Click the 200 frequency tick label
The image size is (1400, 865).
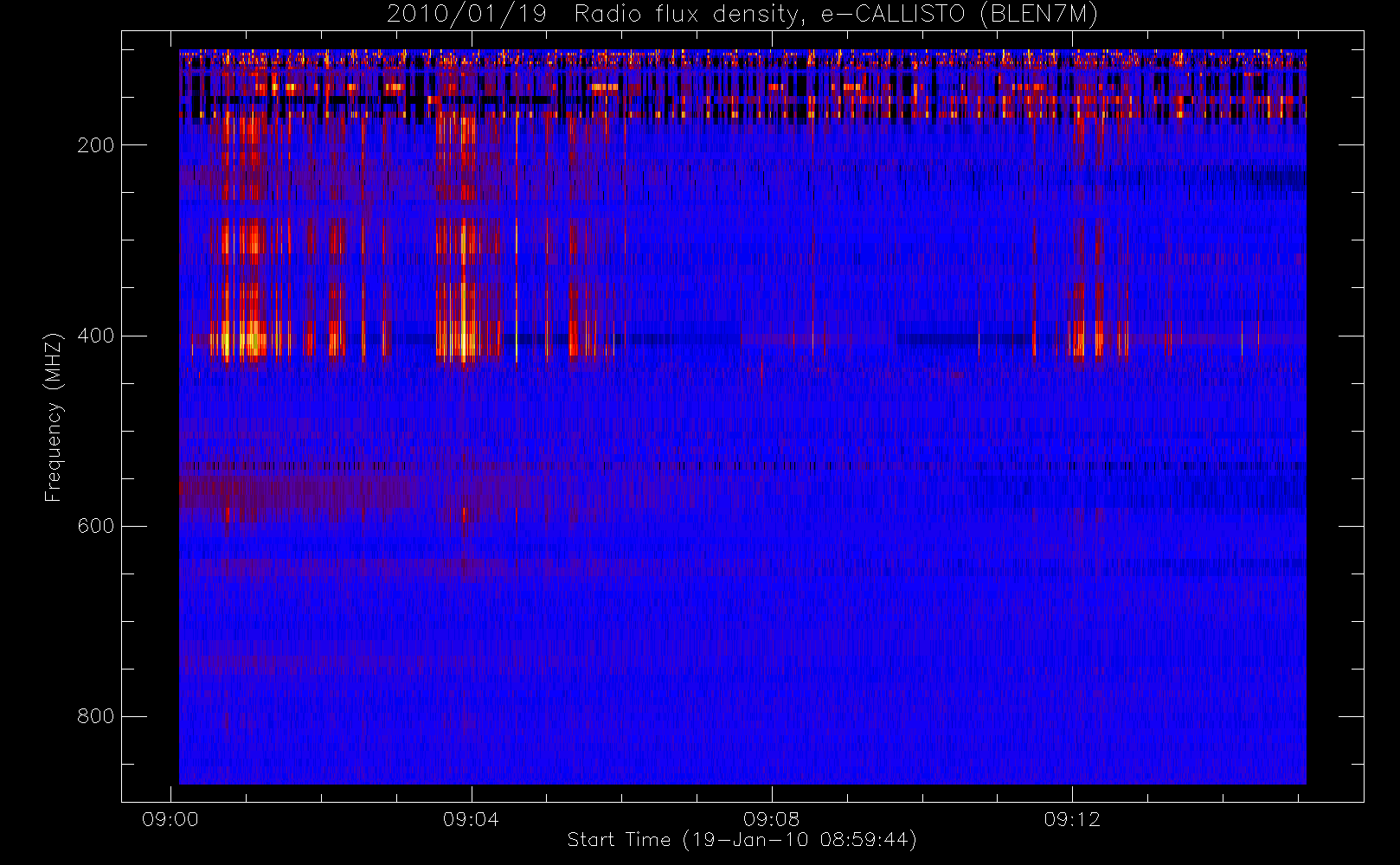coord(95,145)
